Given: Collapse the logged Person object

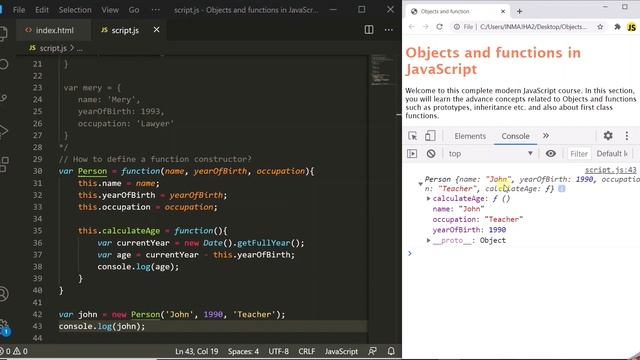Looking at the screenshot, I should 420,184.
